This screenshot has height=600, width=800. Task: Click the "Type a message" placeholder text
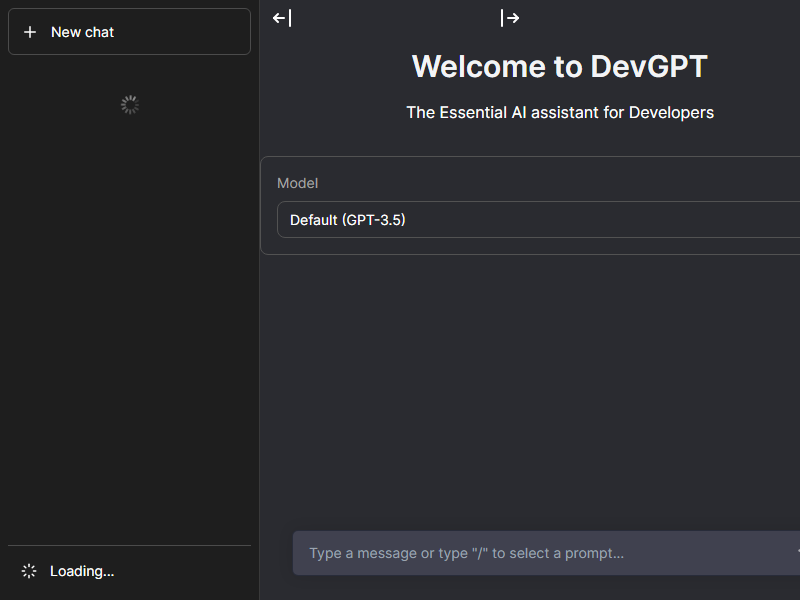pyautogui.click(x=466, y=553)
